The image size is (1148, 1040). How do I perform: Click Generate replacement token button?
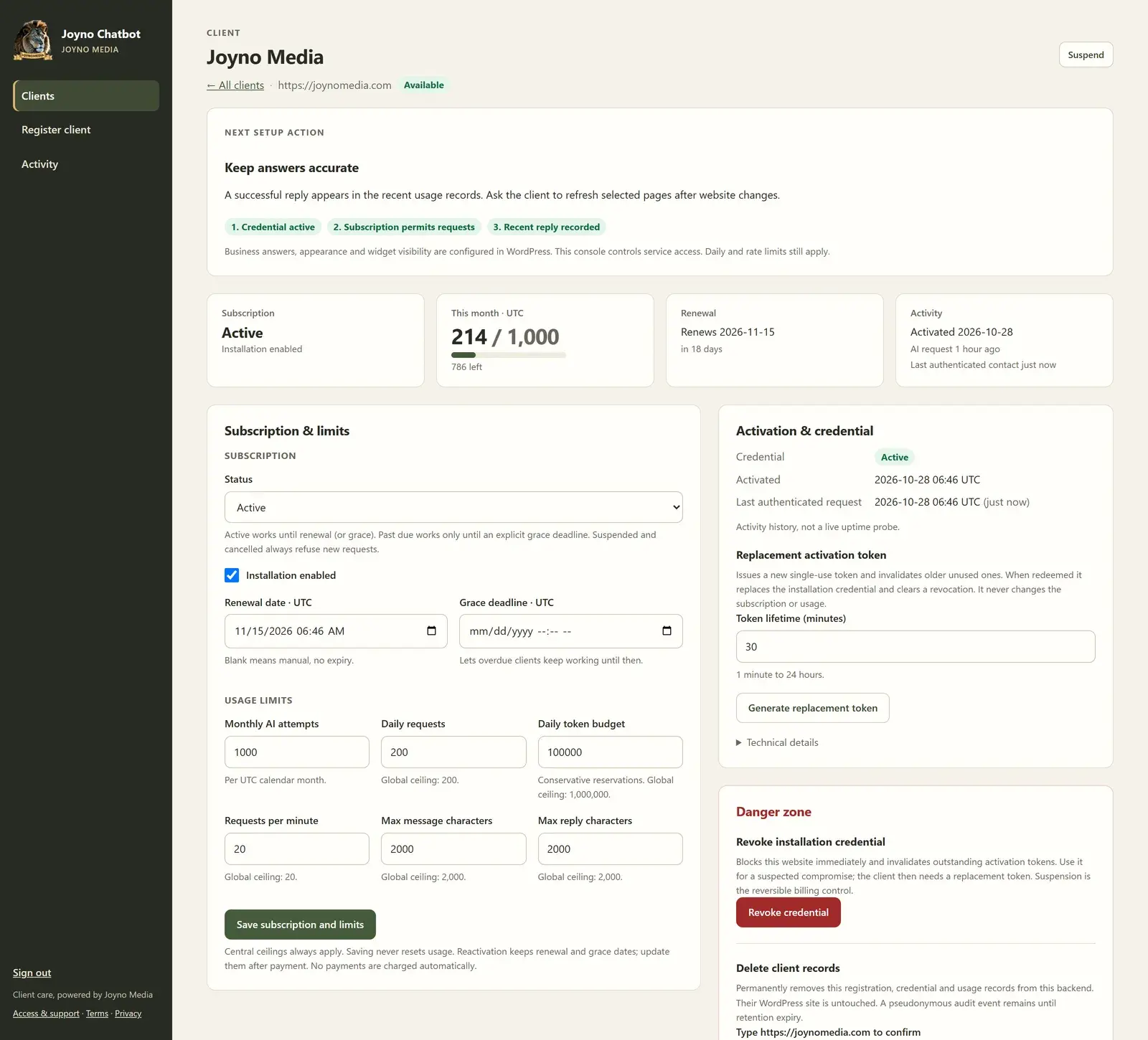[812, 708]
